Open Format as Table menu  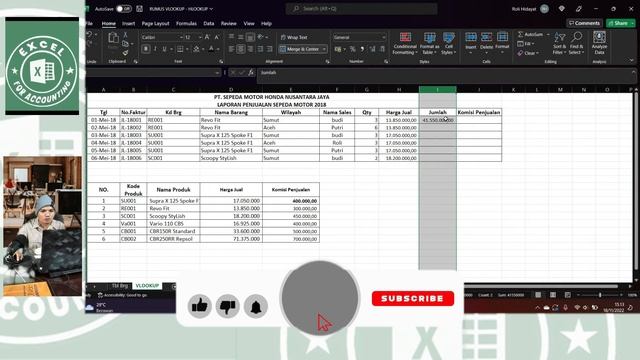(x=429, y=43)
